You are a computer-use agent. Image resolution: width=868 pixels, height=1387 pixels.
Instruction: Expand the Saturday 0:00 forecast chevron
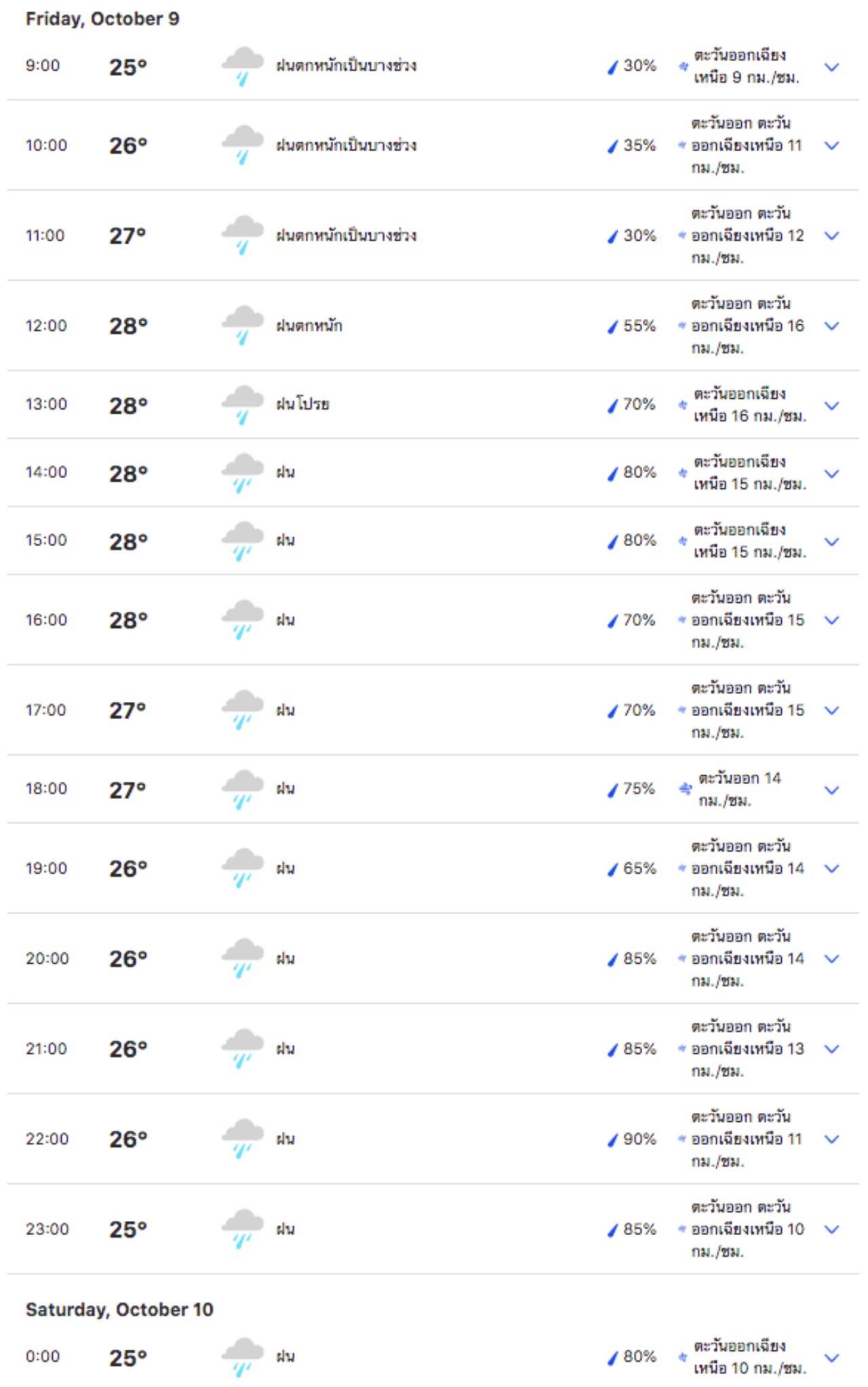pos(831,1357)
